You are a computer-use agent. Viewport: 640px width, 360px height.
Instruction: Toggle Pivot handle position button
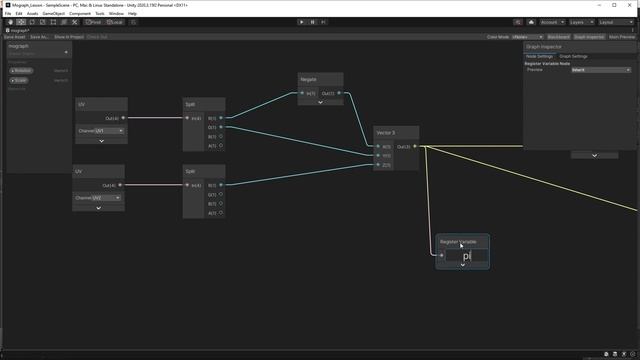point(93,22)
